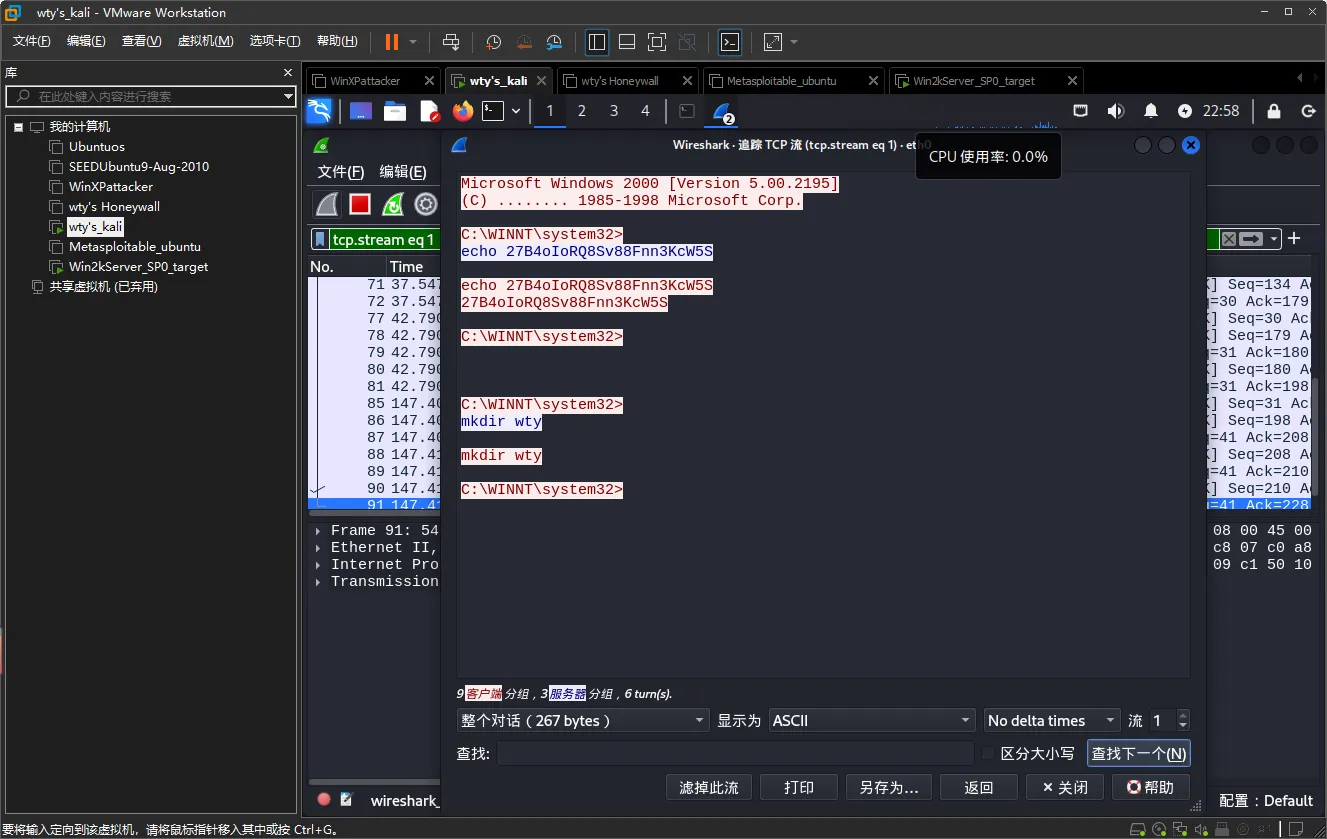Click the VMware pause virtual machine icon

[x=391, y=41]
